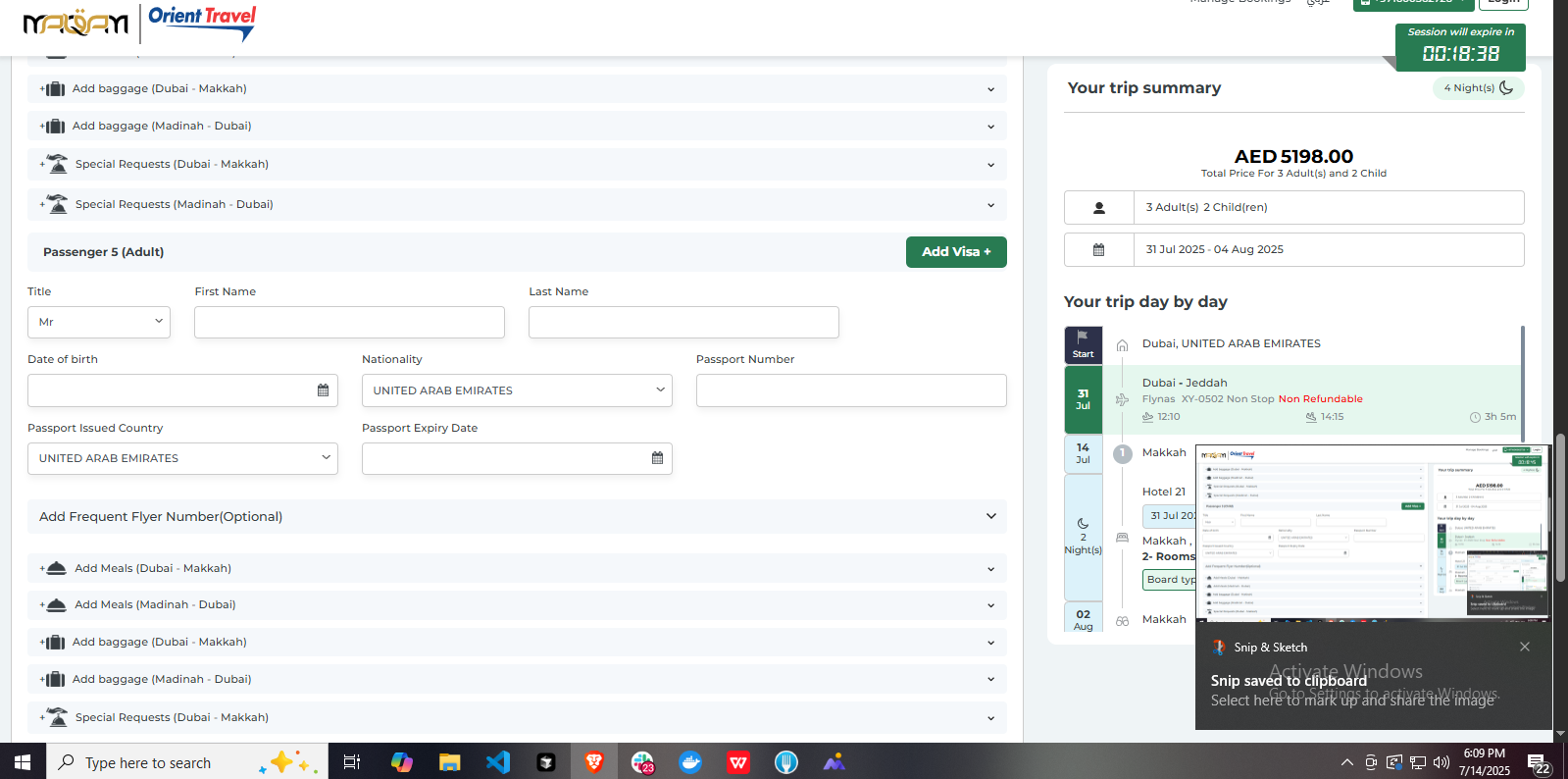
Task: Open the Nationality dropdown
Action: pos(517,390)
